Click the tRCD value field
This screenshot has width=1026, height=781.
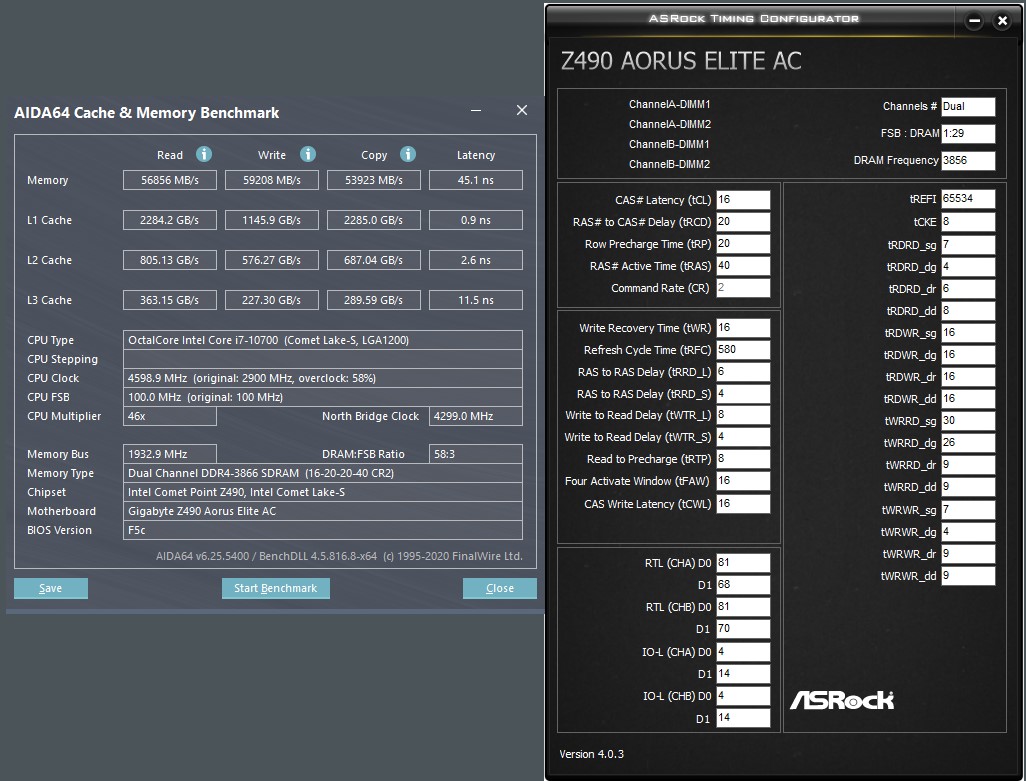click(x=743, y=222)
